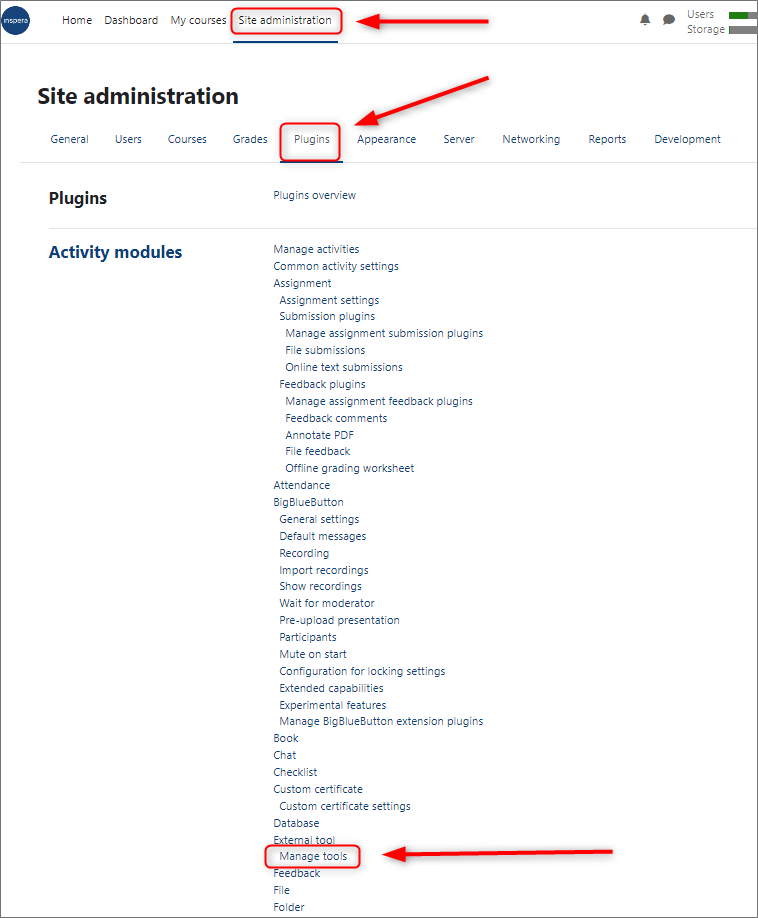Open the messages bubble icon

(x=668, y=20)
